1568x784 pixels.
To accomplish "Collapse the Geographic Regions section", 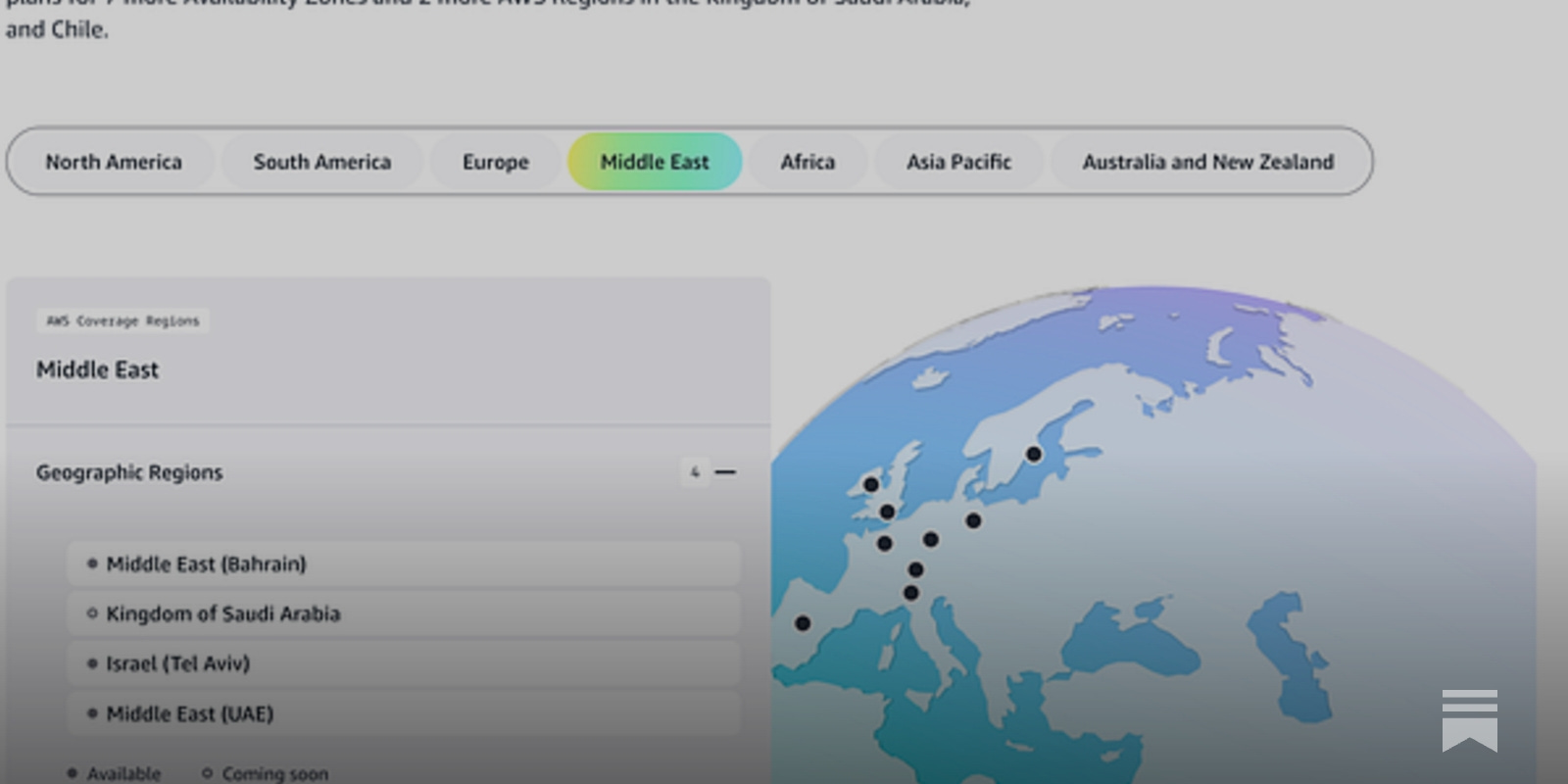I will coord(725,472).
